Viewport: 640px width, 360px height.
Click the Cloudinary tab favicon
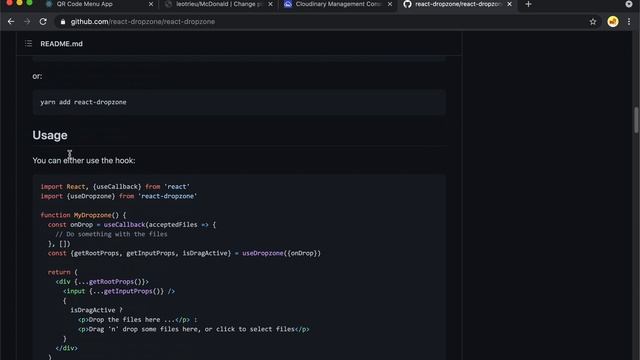(288, 4)
